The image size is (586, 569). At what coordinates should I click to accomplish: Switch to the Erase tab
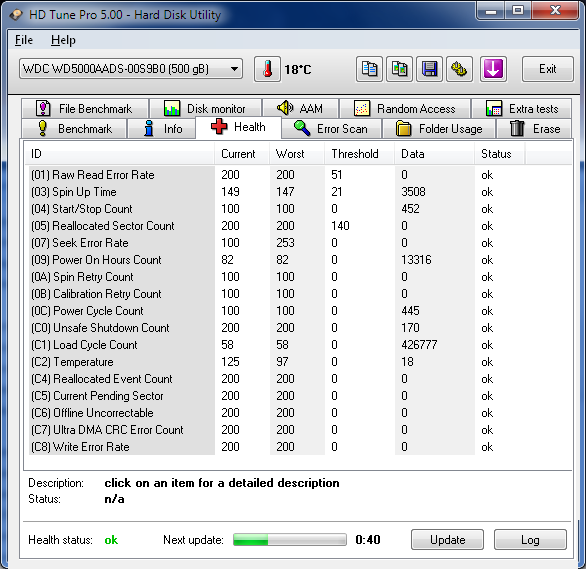point(534,129)
